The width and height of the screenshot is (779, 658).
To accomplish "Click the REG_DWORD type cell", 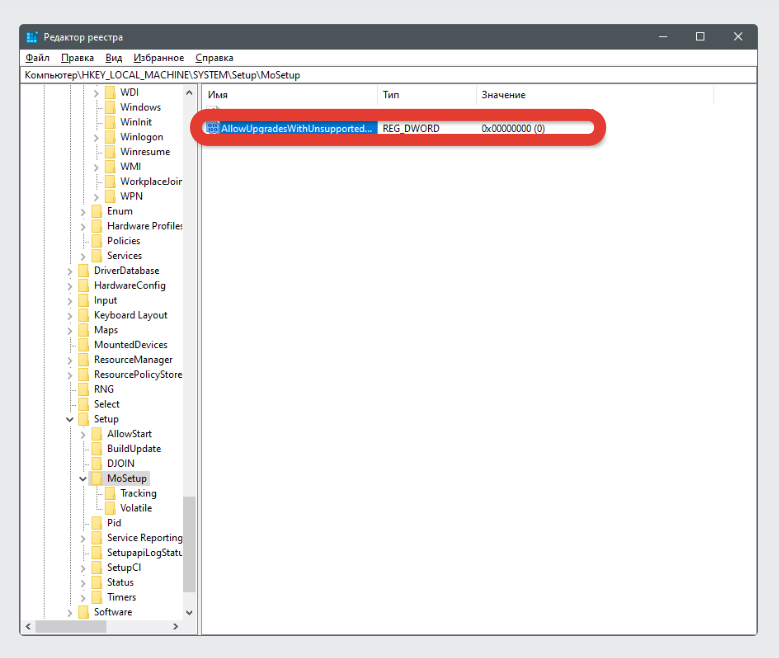I will point(411,129).
